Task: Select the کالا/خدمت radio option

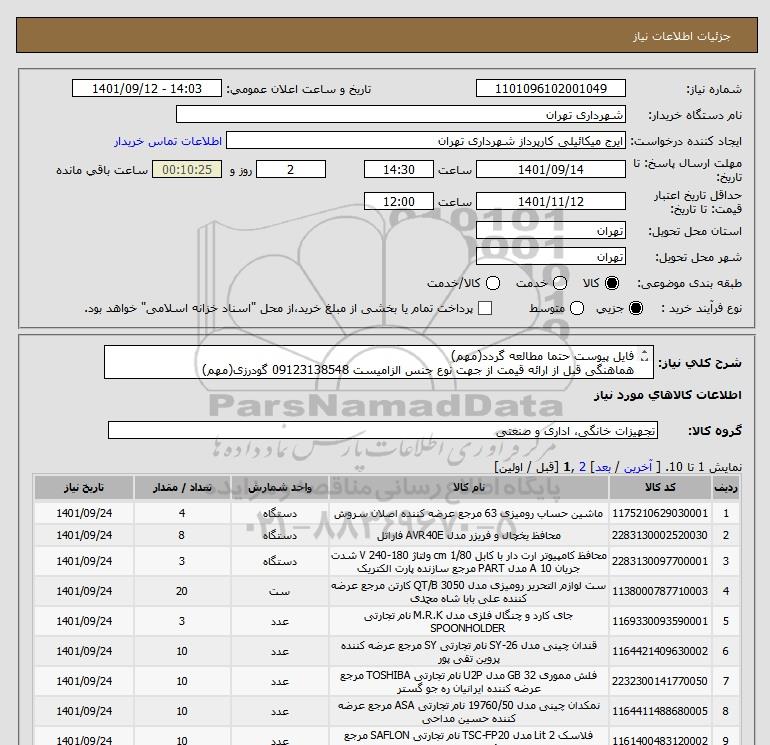Action: [x=493, y=283]
